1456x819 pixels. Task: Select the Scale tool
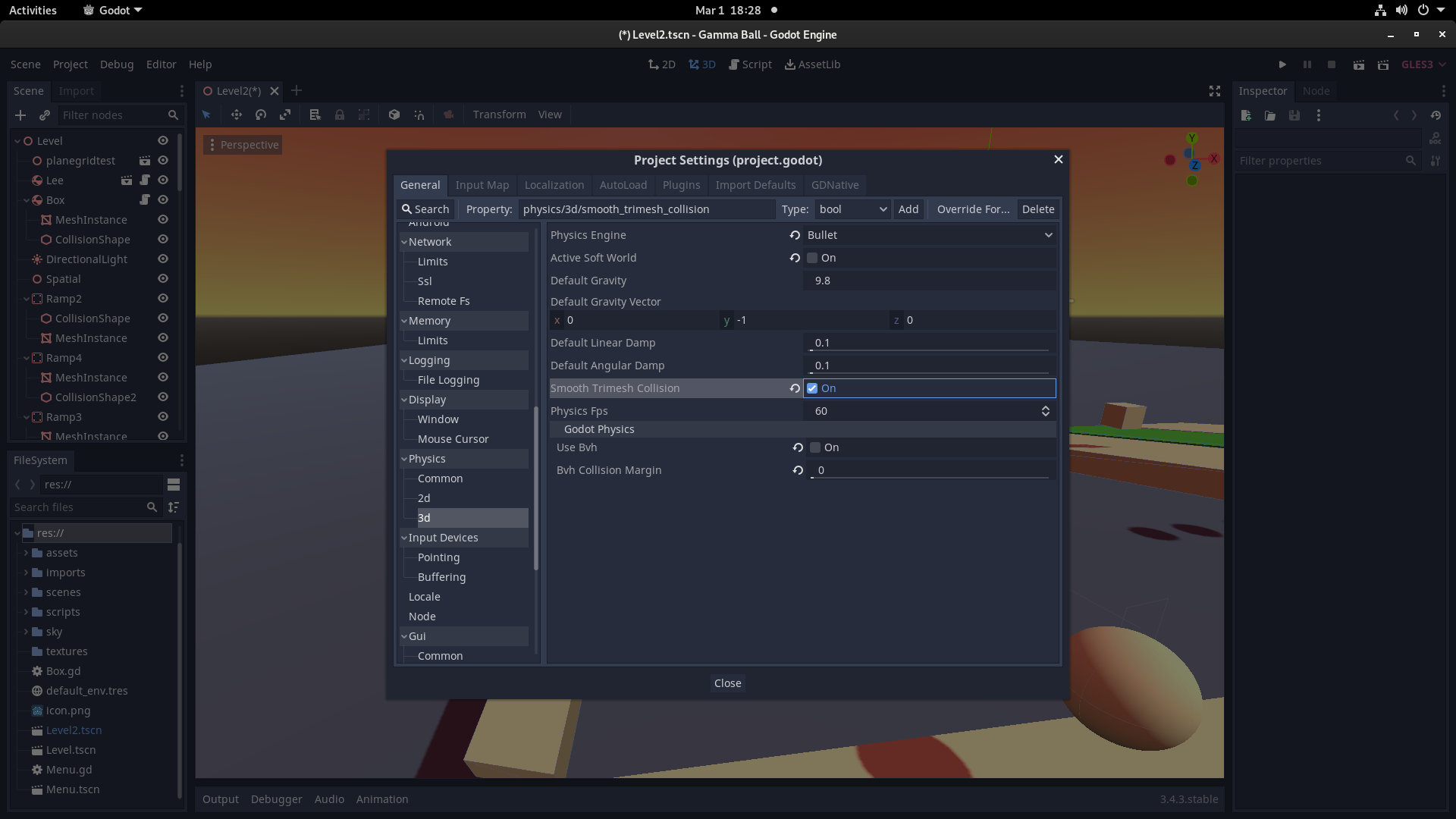pos(285,115)
